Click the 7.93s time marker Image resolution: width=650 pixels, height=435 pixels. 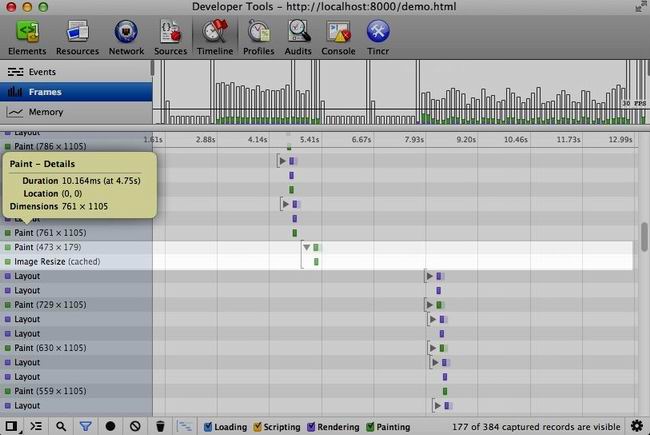(x=414, y=140)
